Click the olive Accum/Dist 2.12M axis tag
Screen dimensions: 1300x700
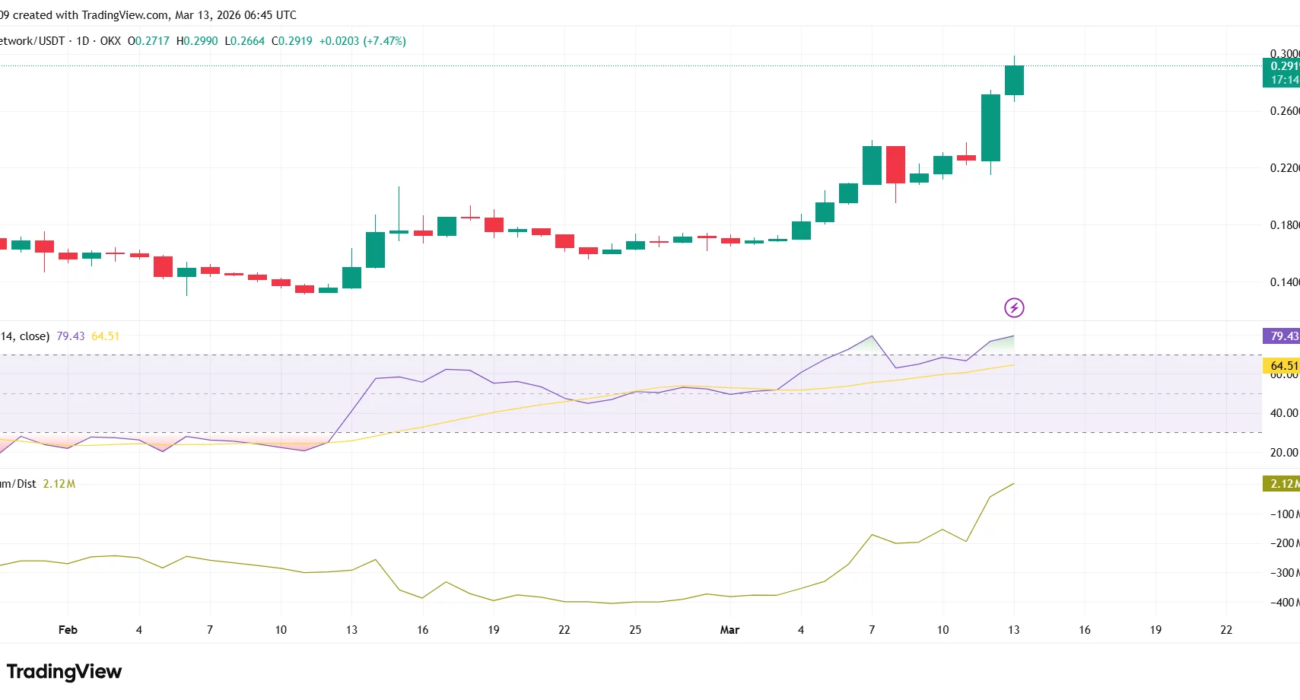click(1280, 484)
